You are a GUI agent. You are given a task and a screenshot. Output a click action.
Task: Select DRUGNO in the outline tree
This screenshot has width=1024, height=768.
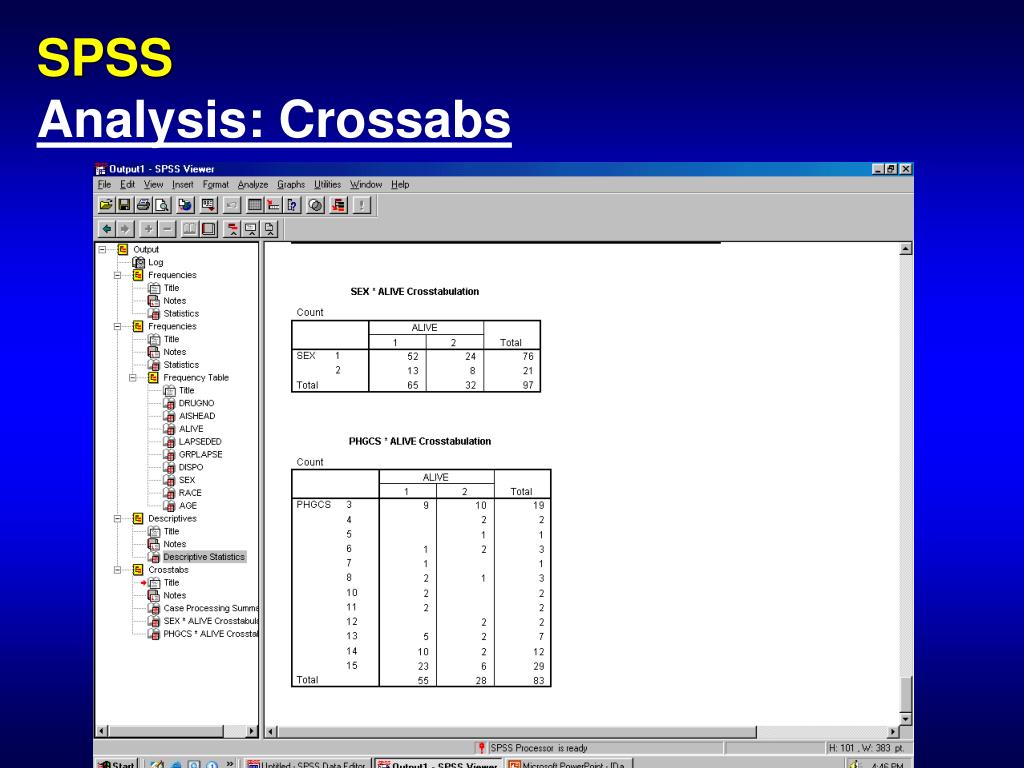click(197, 404)
